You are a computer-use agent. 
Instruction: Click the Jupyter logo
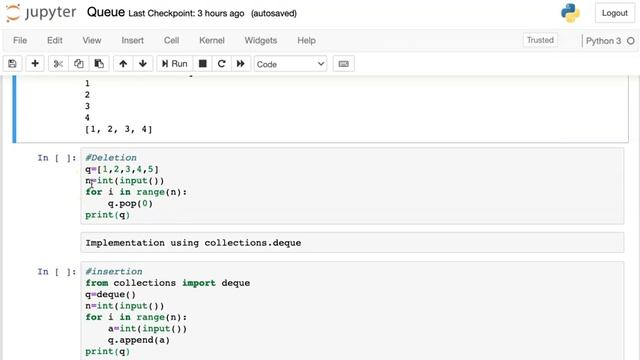coord(41,13)
